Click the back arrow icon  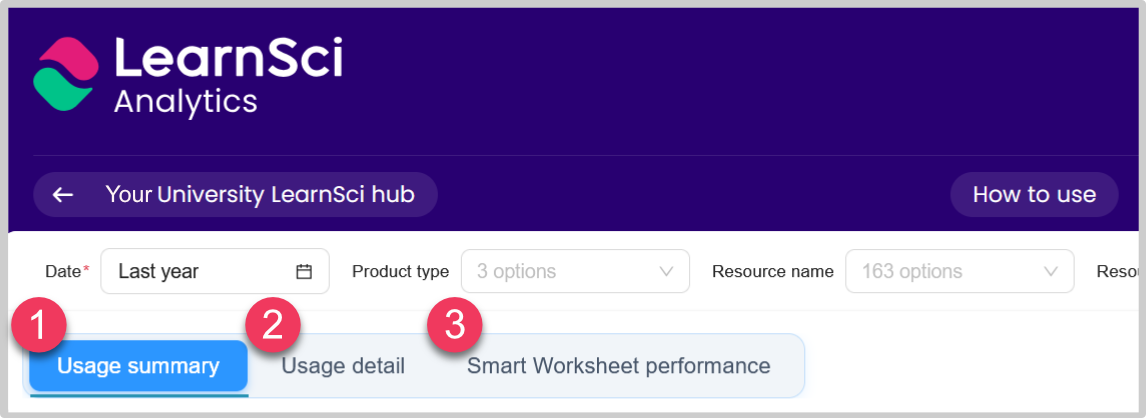[x=63, y=194]
